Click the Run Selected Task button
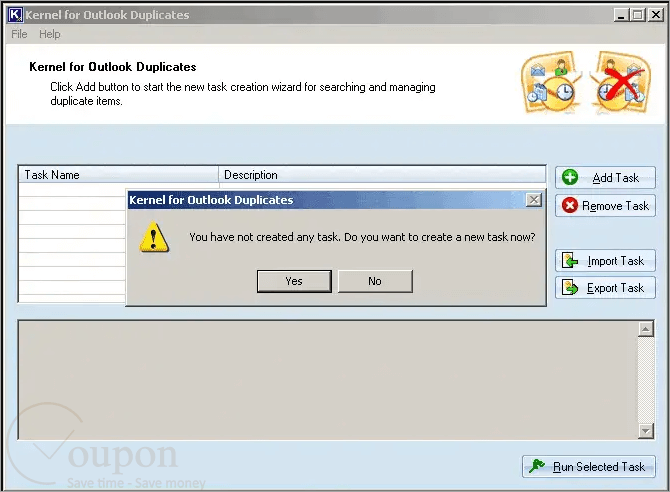 588,466
